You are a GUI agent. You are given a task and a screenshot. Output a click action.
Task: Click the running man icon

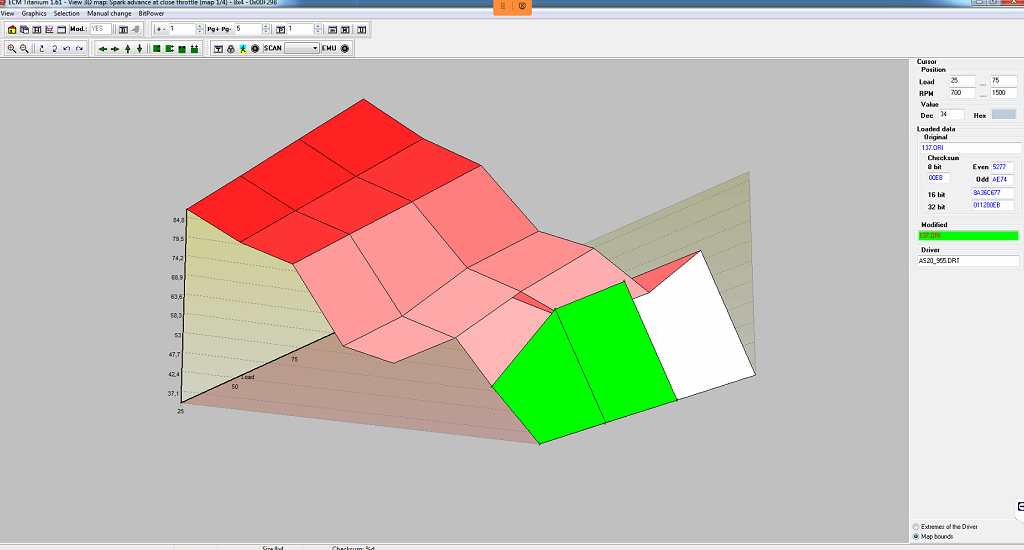(243, 48)
